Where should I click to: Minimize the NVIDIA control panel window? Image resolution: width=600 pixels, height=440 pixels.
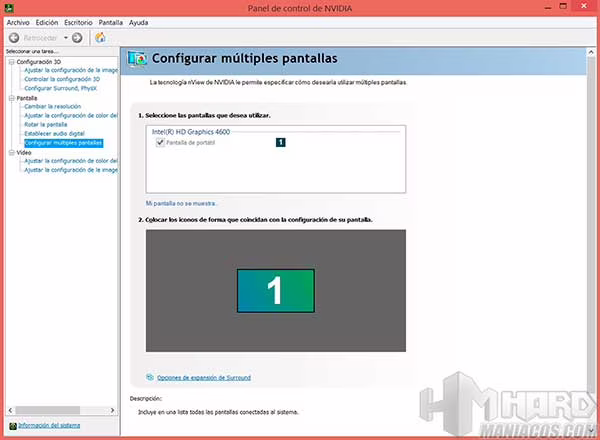pos(548,7)
